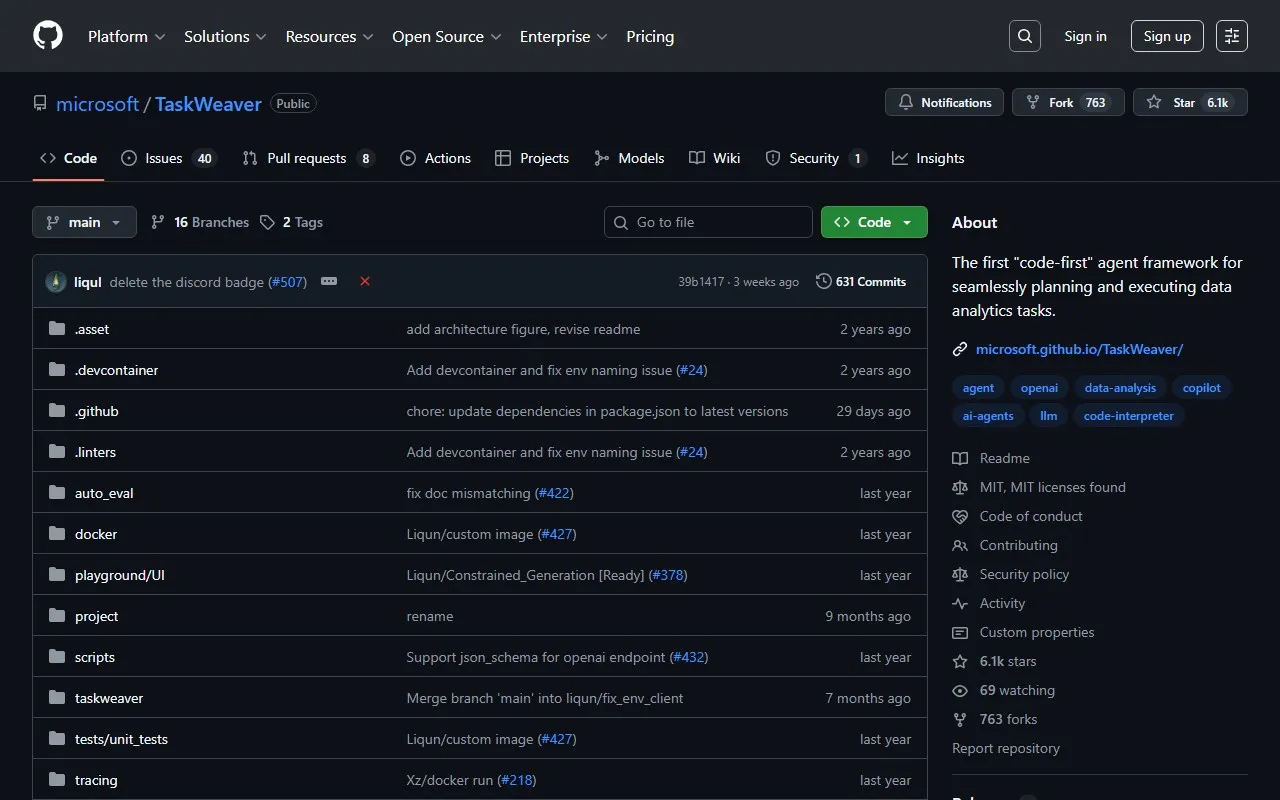
Task: Open microsoft.github.io/TaskWeaver link
Action: pyautogui.click(x=1079, y=349)
